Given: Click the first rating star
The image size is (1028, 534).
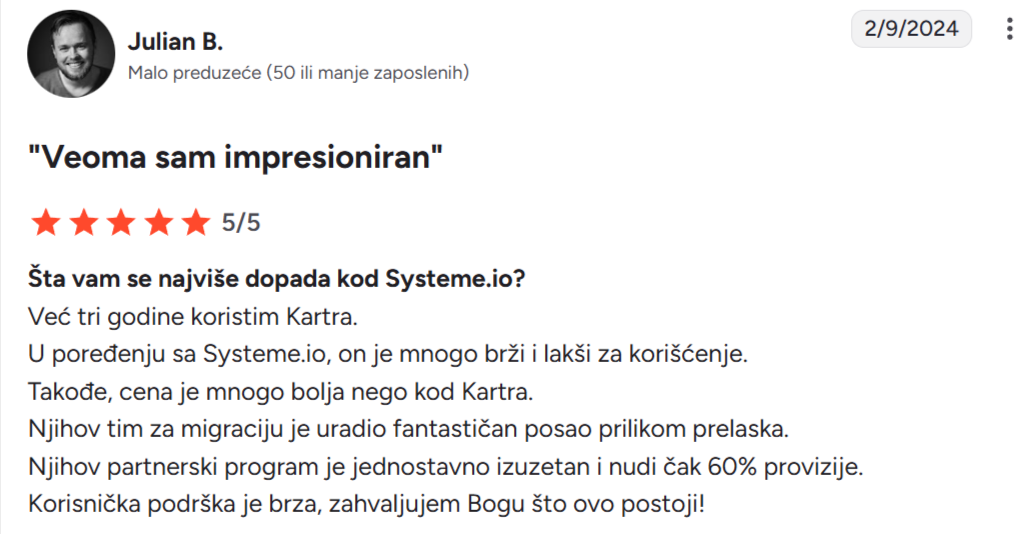Looking at the screenshot, I should (46, 222).
